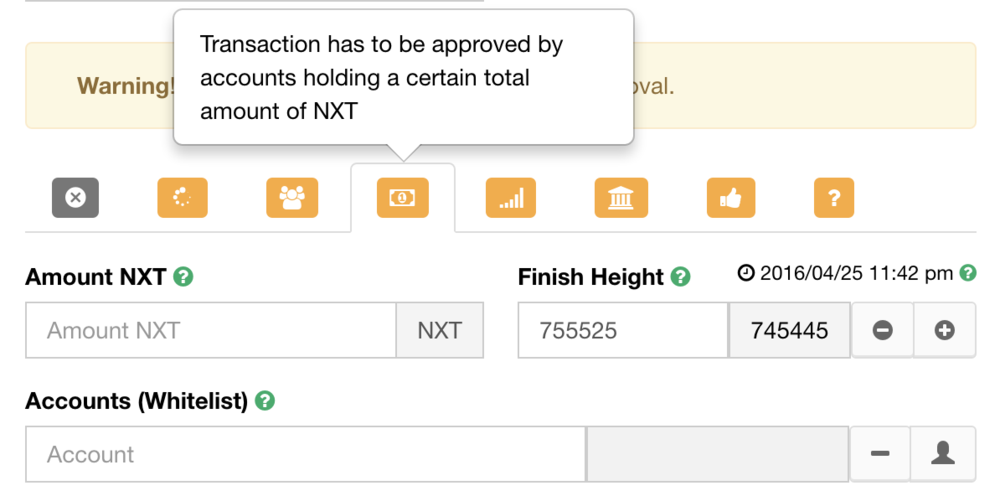Viewport: 1000px width, 496px height.
Task: Open the bar-chart signal approval tab
Action: [511, 198]
